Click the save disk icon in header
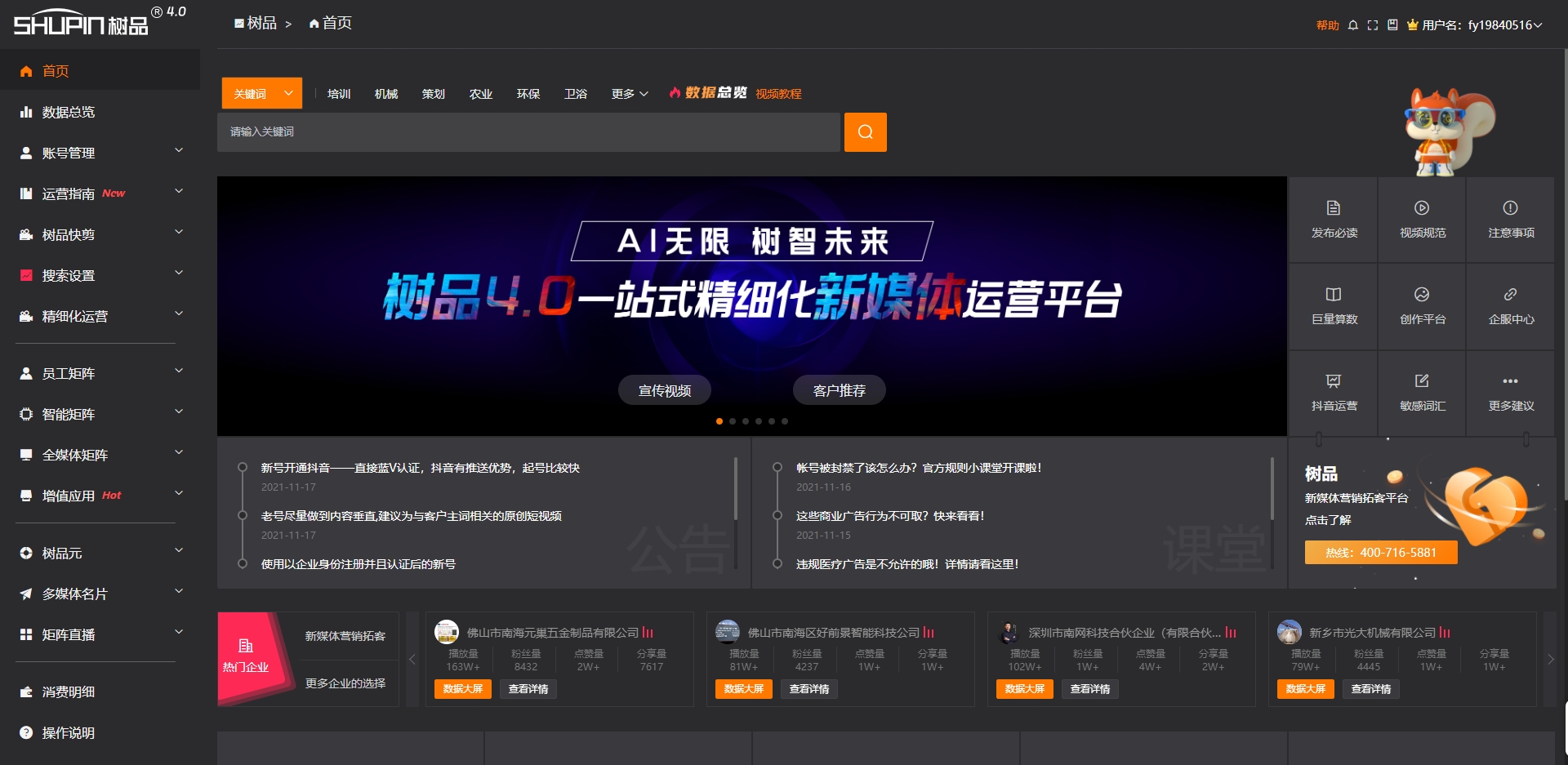 1392,25
